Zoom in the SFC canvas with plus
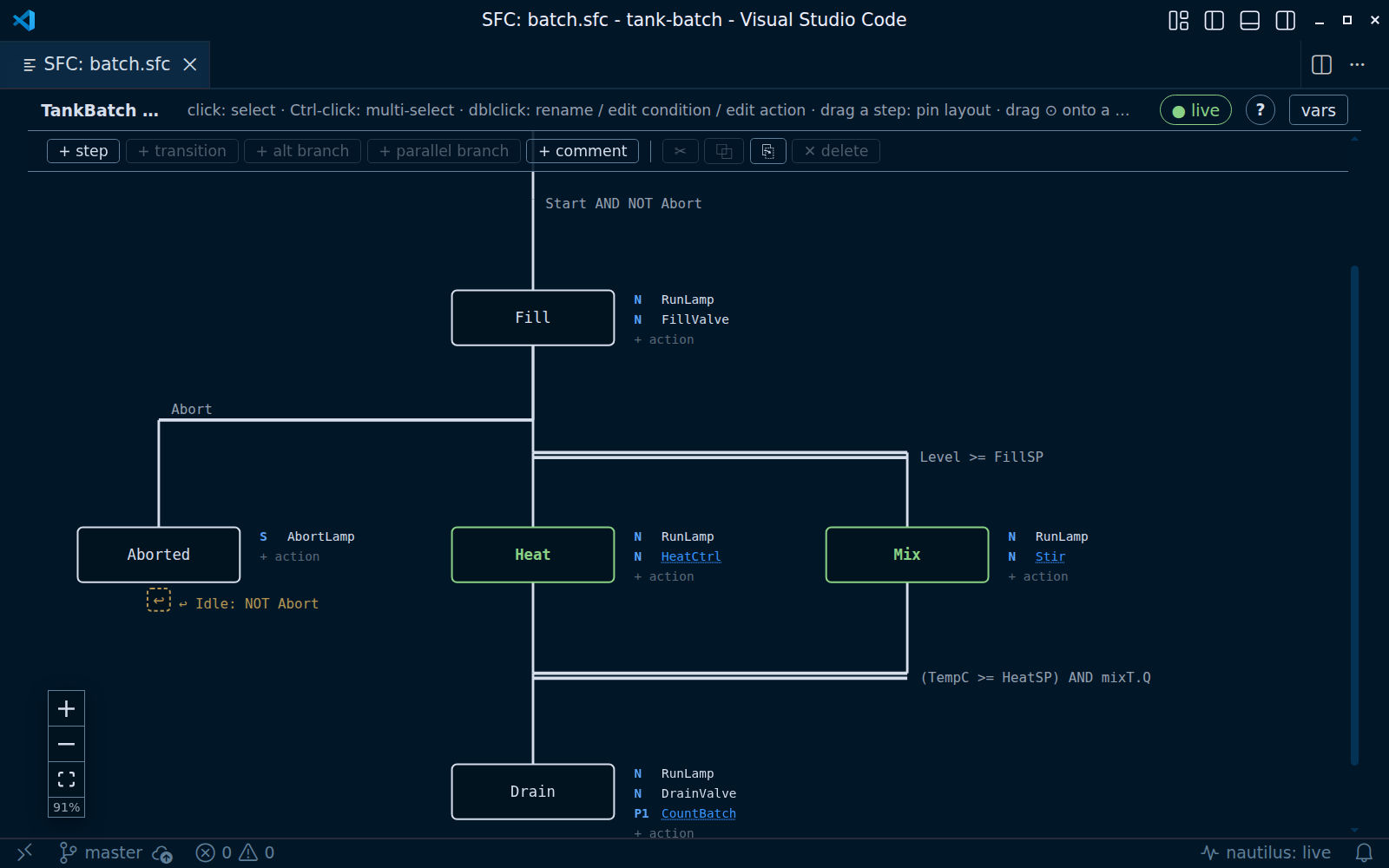 pyautogui.click(x=66, y=709)
